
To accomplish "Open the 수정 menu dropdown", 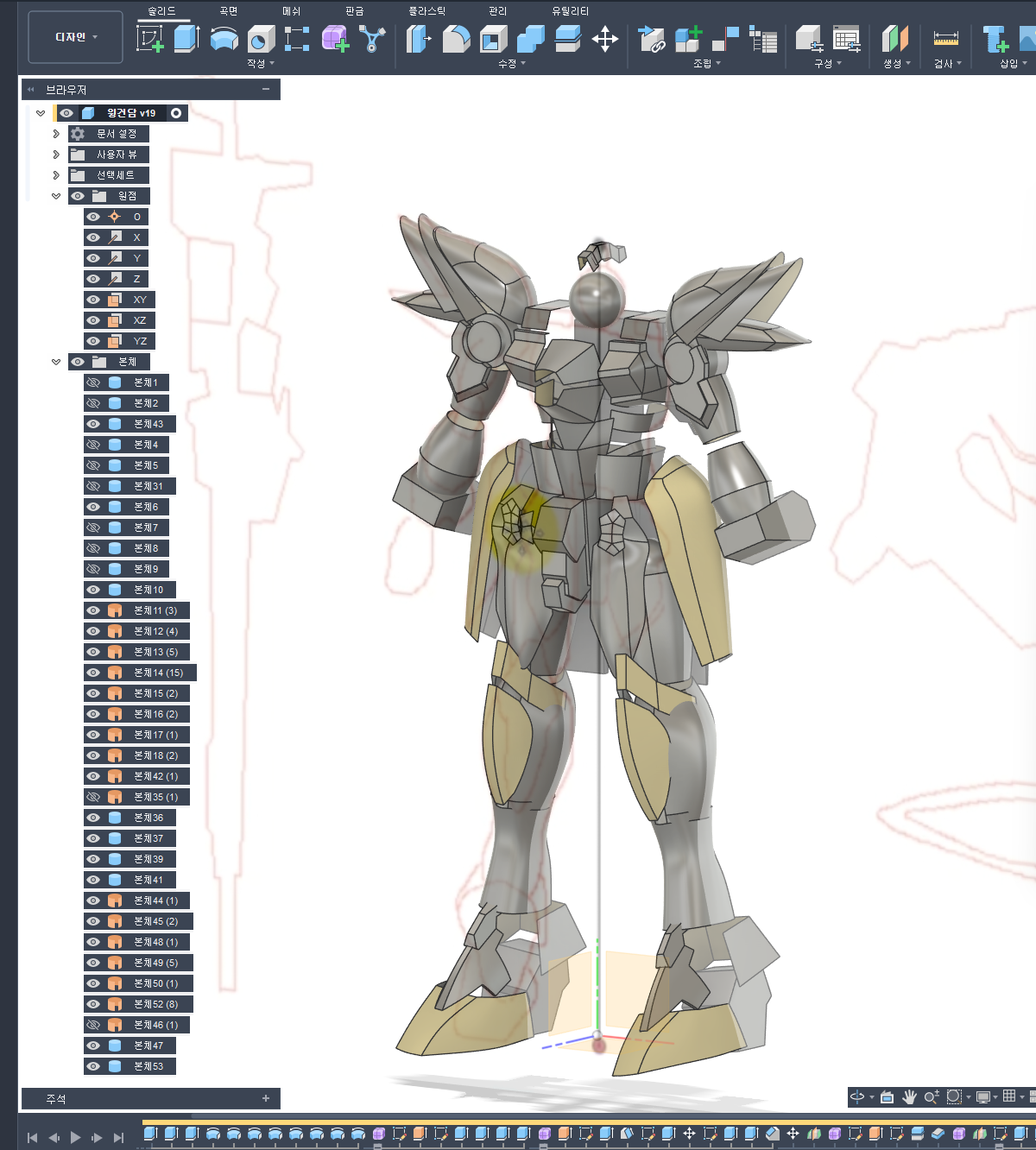I will click(x=511, y=63).
